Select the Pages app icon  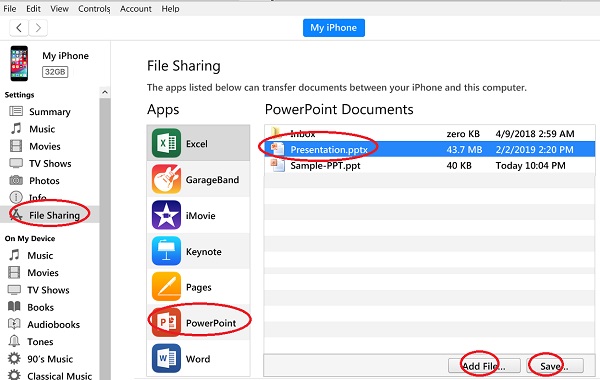click(166, 287)
